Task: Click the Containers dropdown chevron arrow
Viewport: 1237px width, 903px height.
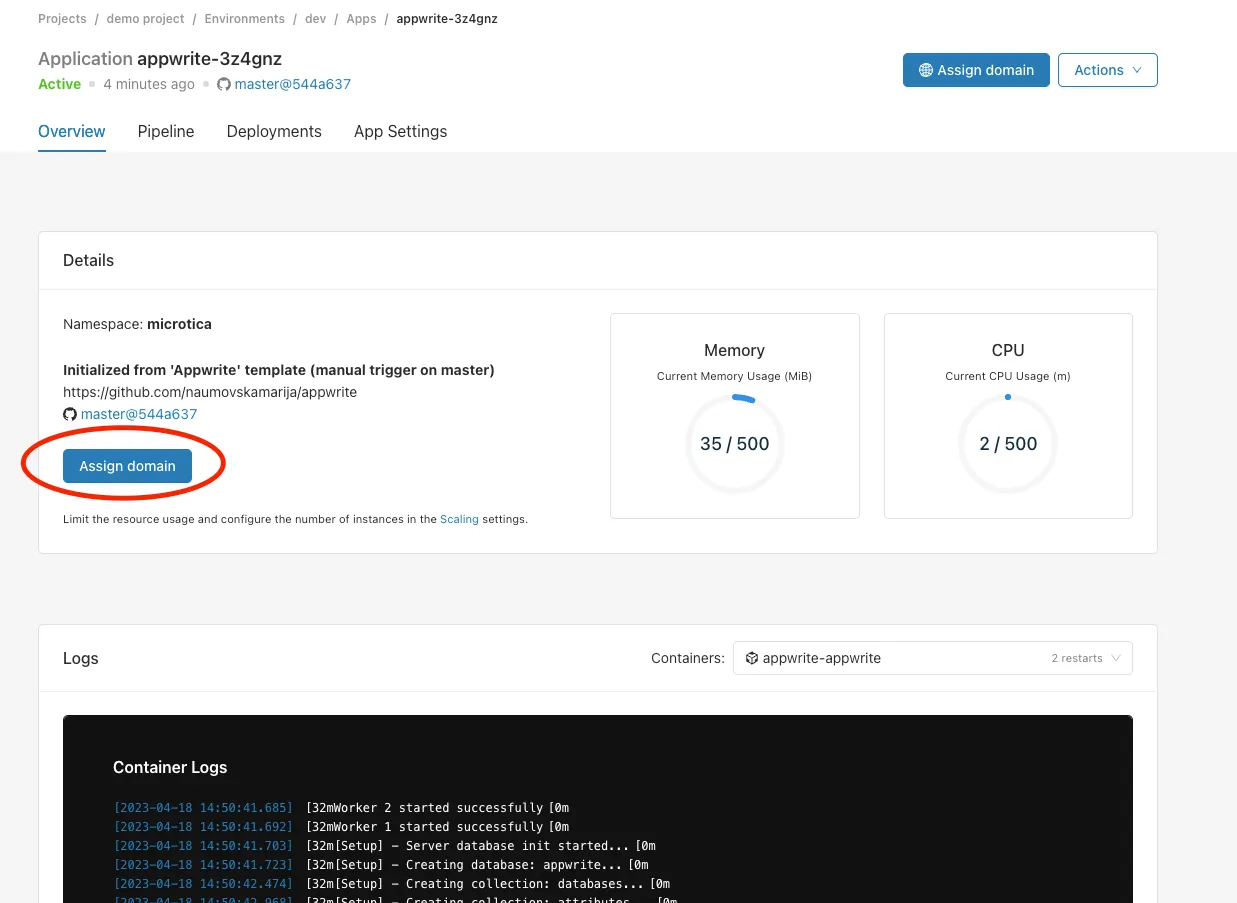Action: coord(1117,658)
